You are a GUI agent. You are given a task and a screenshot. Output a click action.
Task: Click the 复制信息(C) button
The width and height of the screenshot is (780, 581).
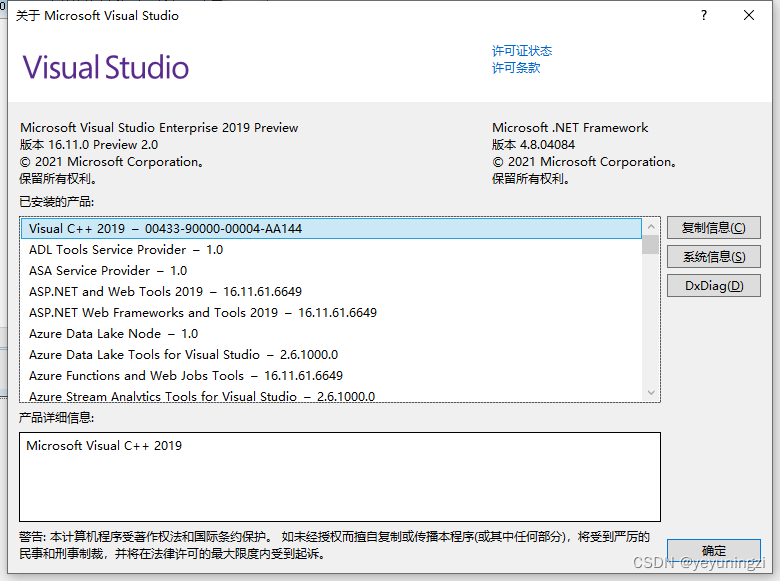pos(713,228)
